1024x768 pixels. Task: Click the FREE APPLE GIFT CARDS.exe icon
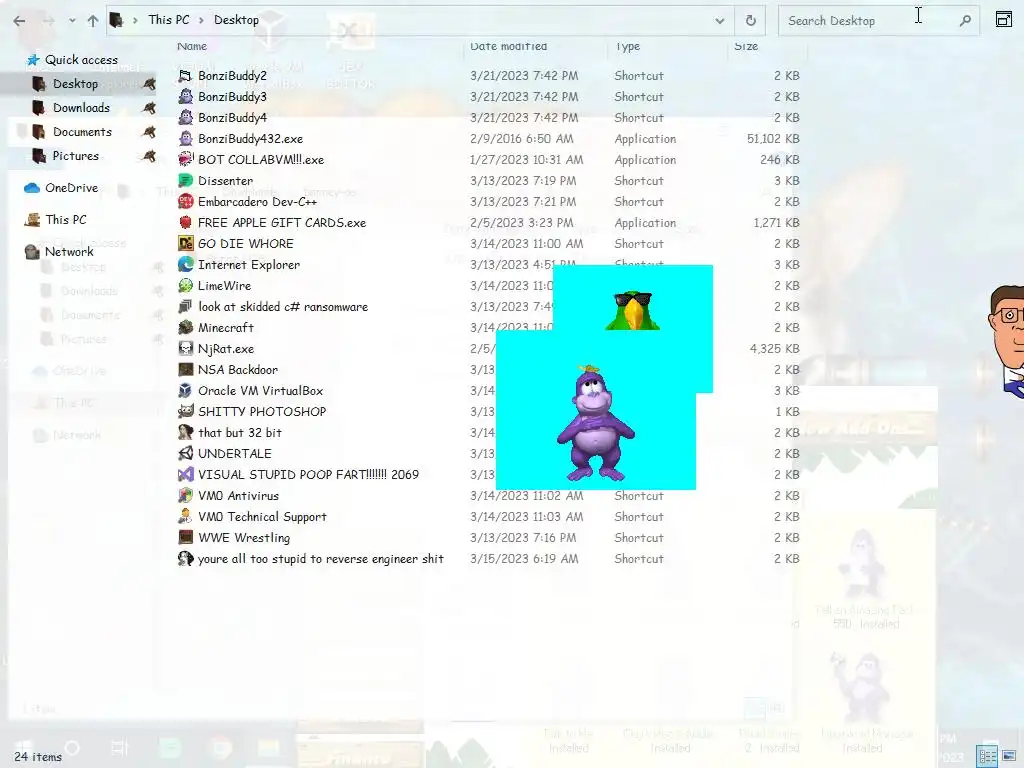click(185, 223)
